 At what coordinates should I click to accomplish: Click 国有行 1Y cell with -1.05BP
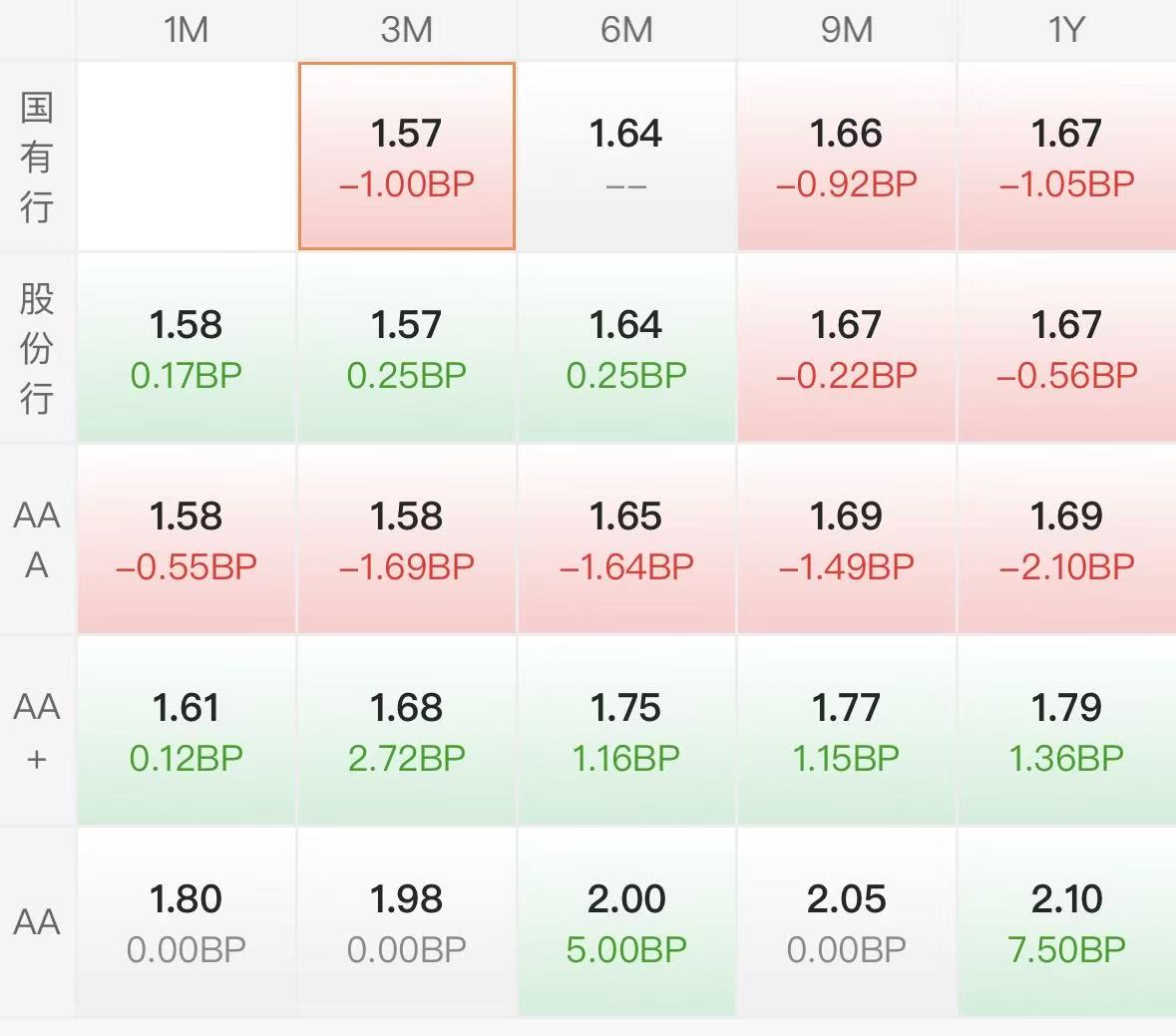(x=1066, y=157)
